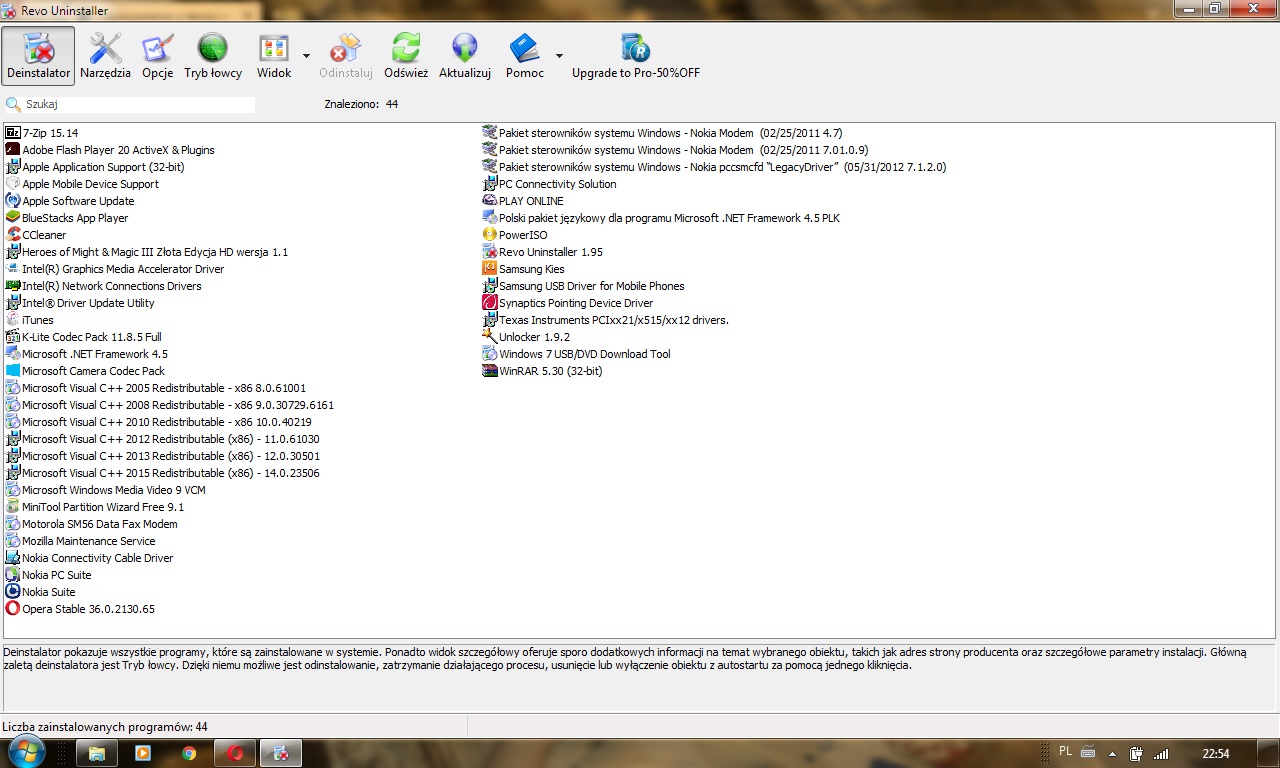Select WinRAR 5.30 icon
The width and height of the screenshot is (1280, 768).
click(x=490, y=370)
